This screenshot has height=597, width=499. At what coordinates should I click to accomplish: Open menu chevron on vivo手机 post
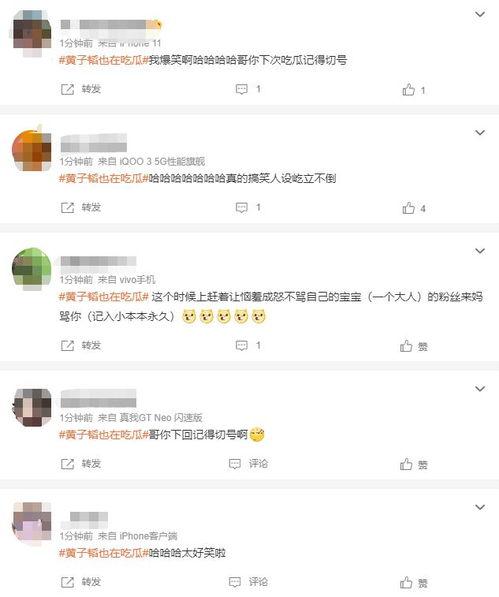coord(480,251)
